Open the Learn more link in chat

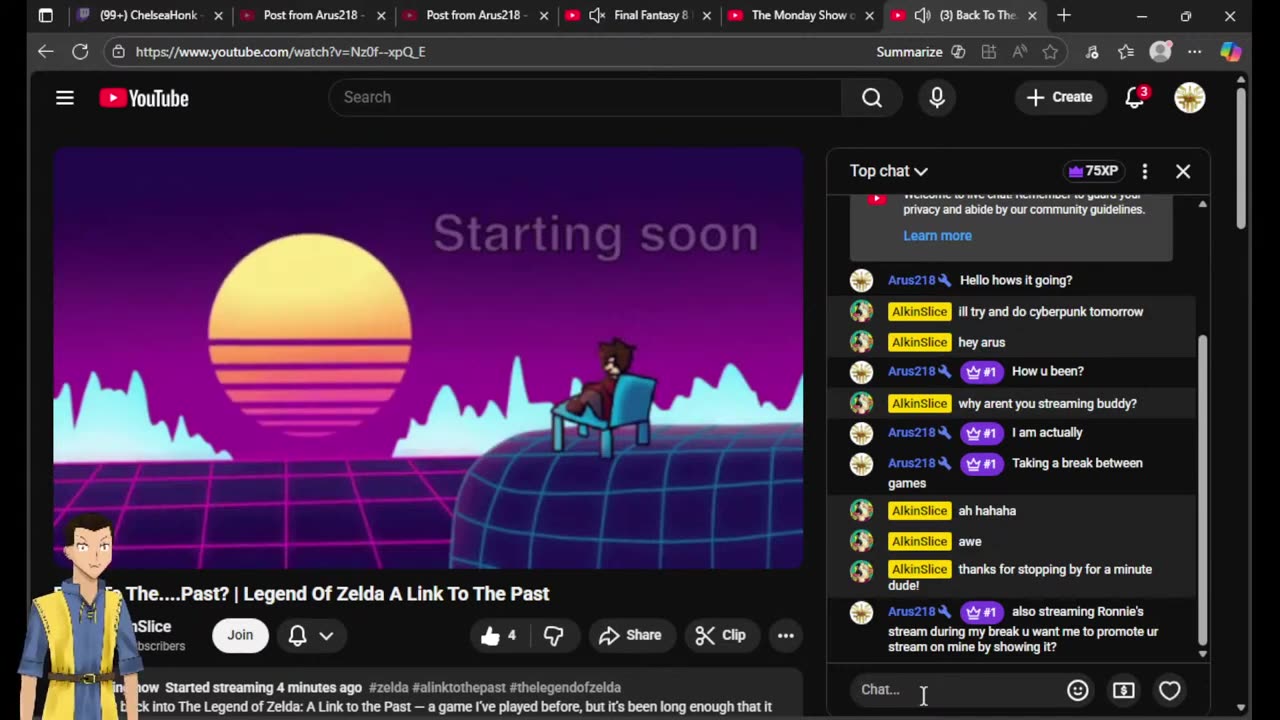(937, 236)
